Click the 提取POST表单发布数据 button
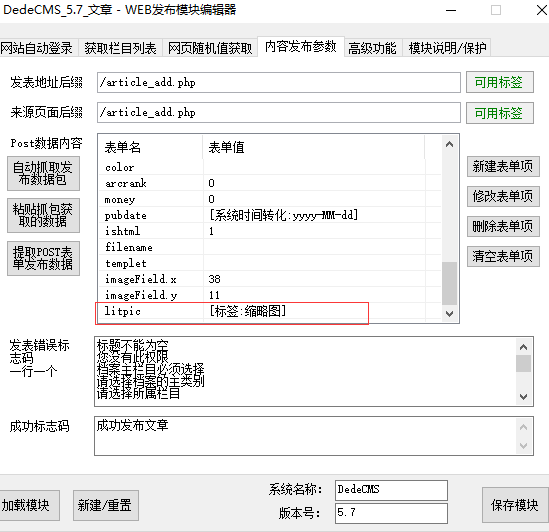 pos(43,258)
